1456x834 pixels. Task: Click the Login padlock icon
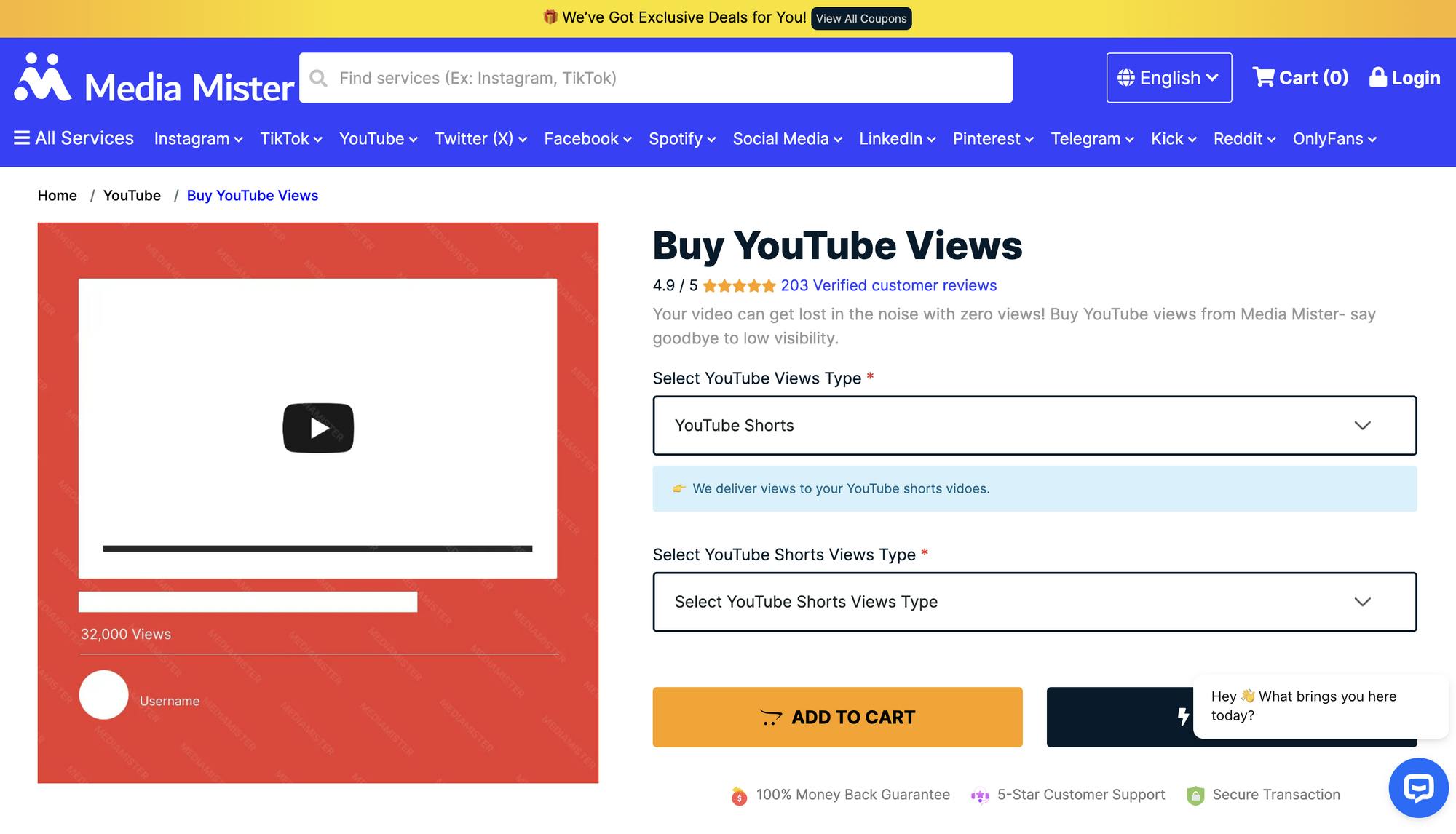pos(1377,77)
